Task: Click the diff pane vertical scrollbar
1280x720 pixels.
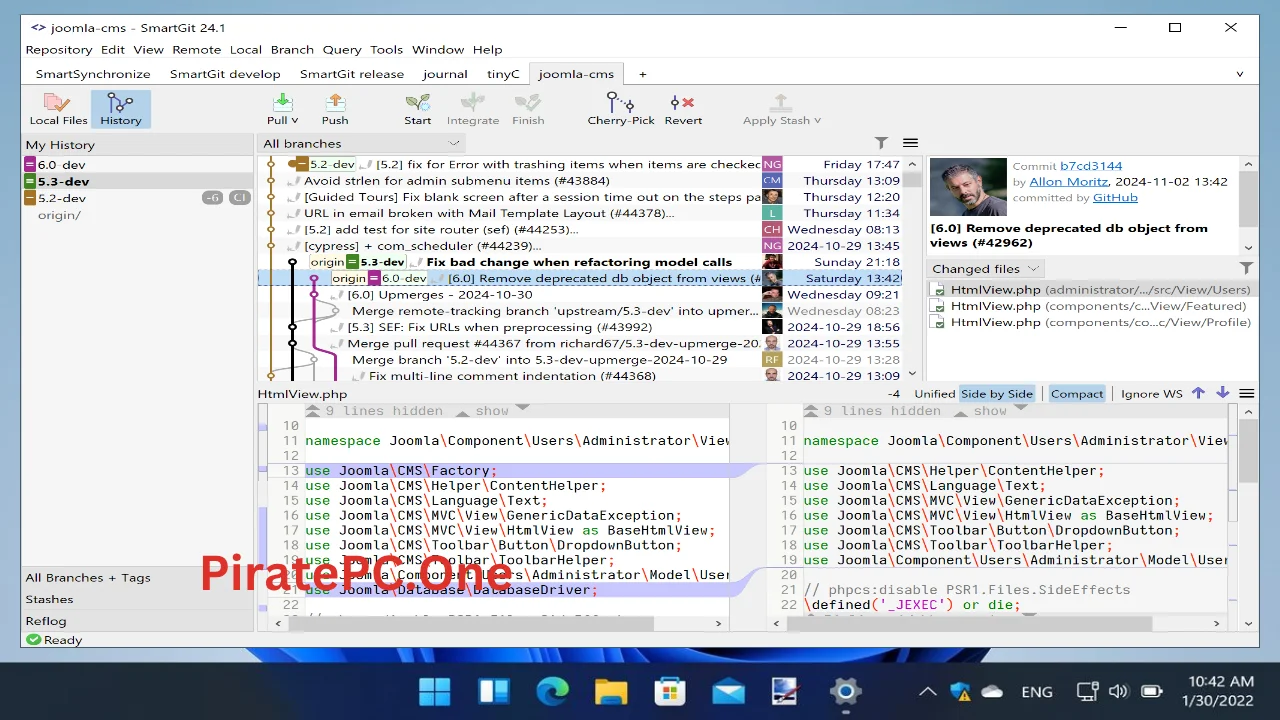Action: tap(1247, 517)
